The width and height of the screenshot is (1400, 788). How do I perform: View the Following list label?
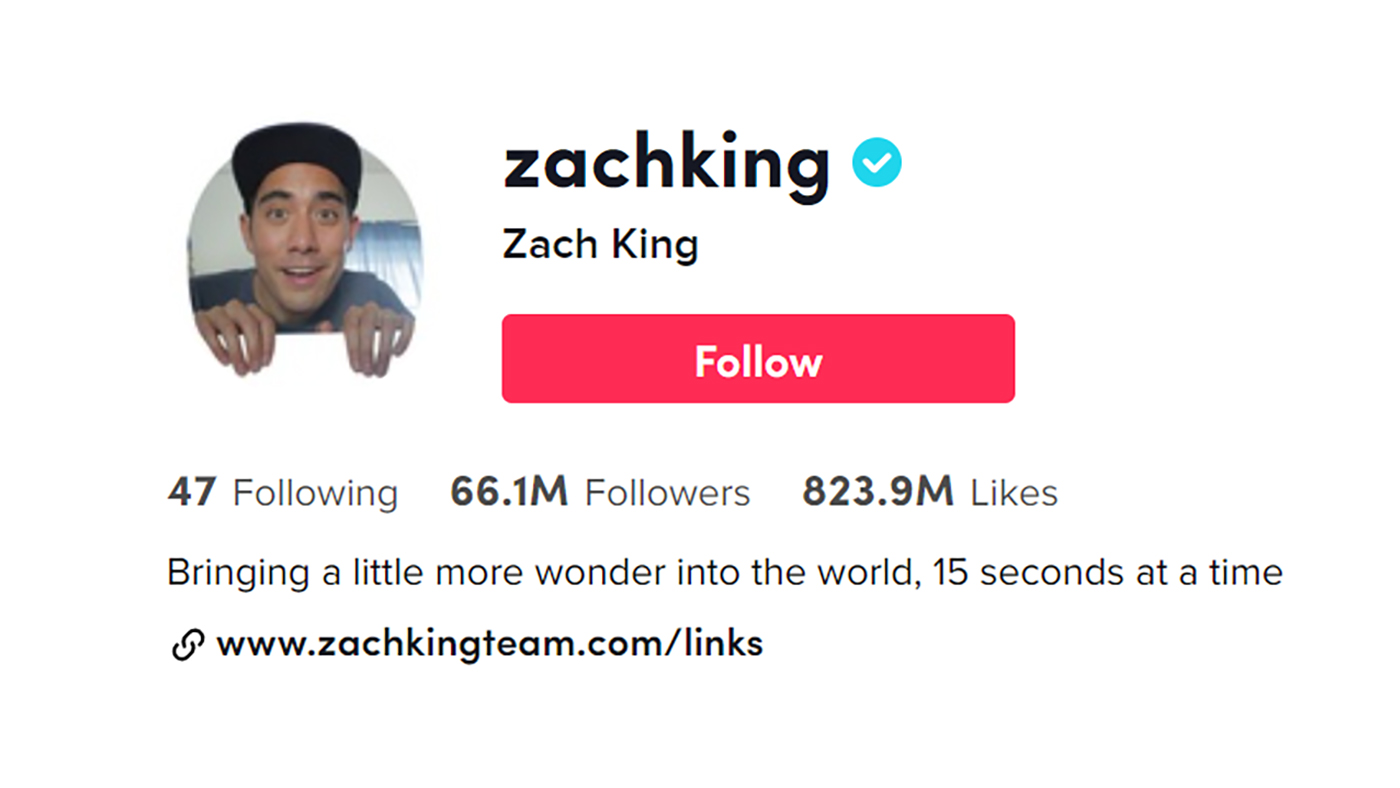click(x=315, y=494)
